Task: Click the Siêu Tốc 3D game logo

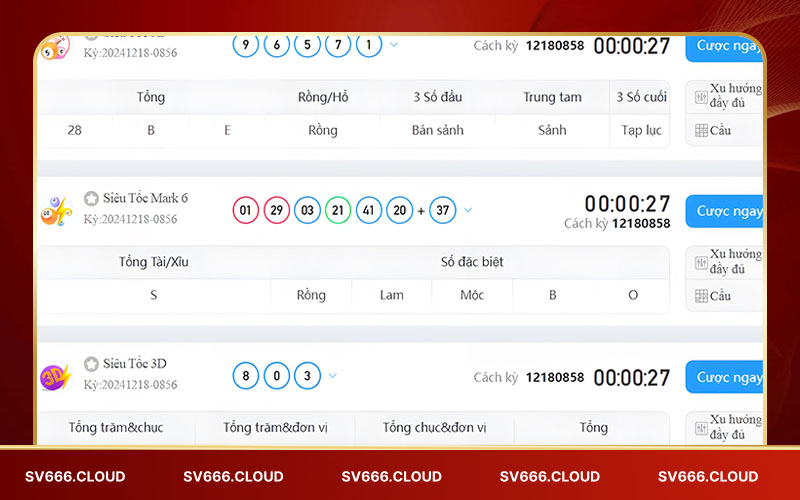Action: point(55,377)
